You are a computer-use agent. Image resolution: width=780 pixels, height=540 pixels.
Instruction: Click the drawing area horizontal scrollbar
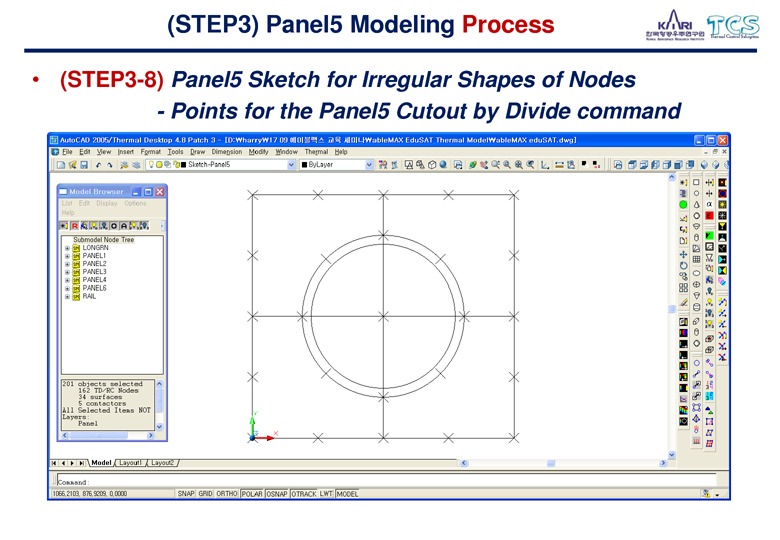coord(563,463)
